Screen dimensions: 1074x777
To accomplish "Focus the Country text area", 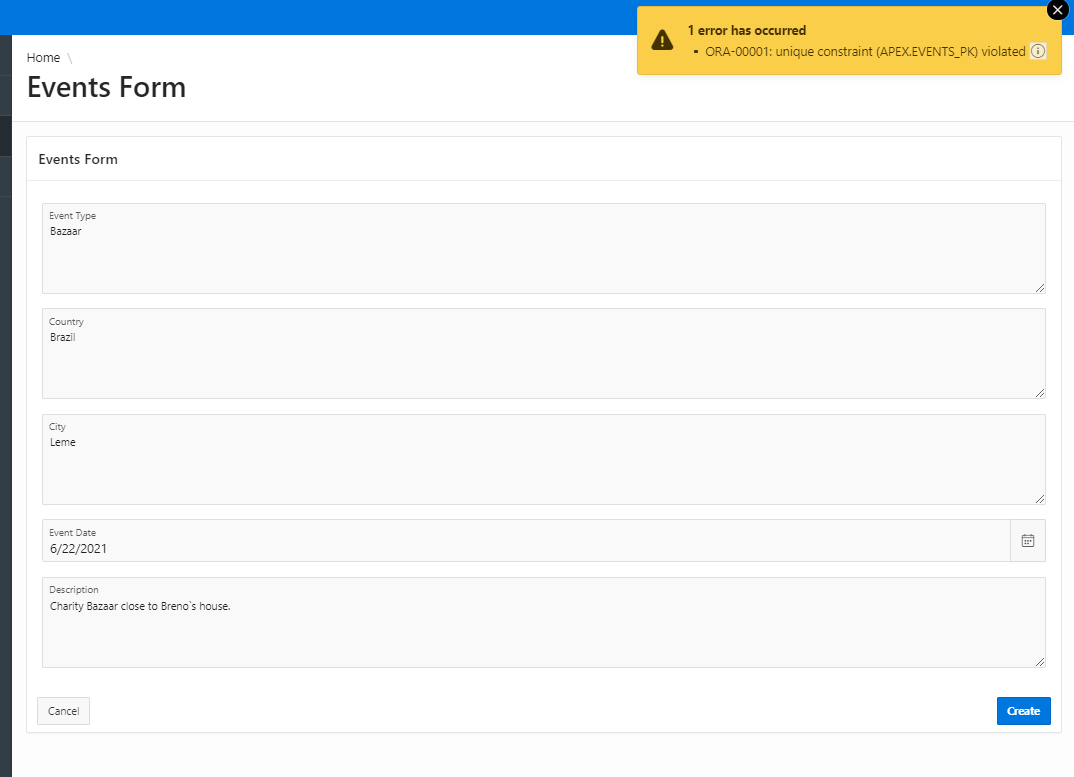I will pyautogui.click(x=543, y=354).
